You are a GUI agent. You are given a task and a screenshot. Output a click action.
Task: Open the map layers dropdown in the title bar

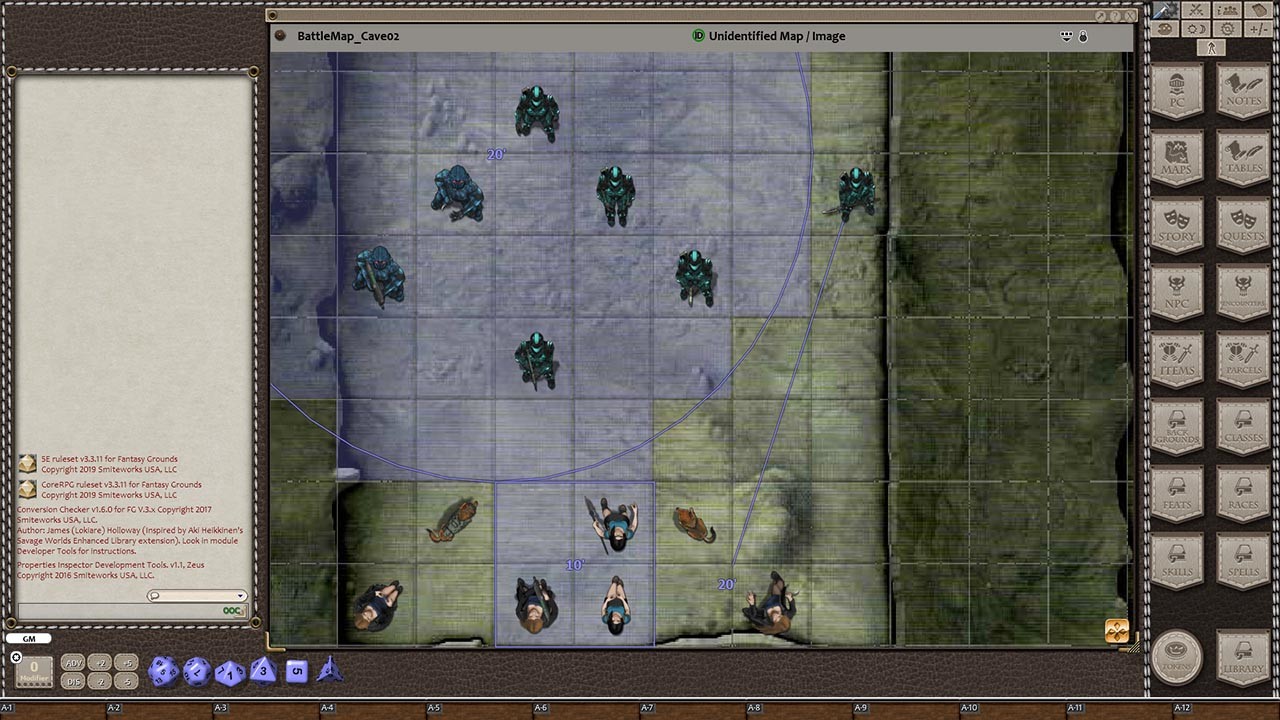pyautogui.click(x=1067, y=36)
